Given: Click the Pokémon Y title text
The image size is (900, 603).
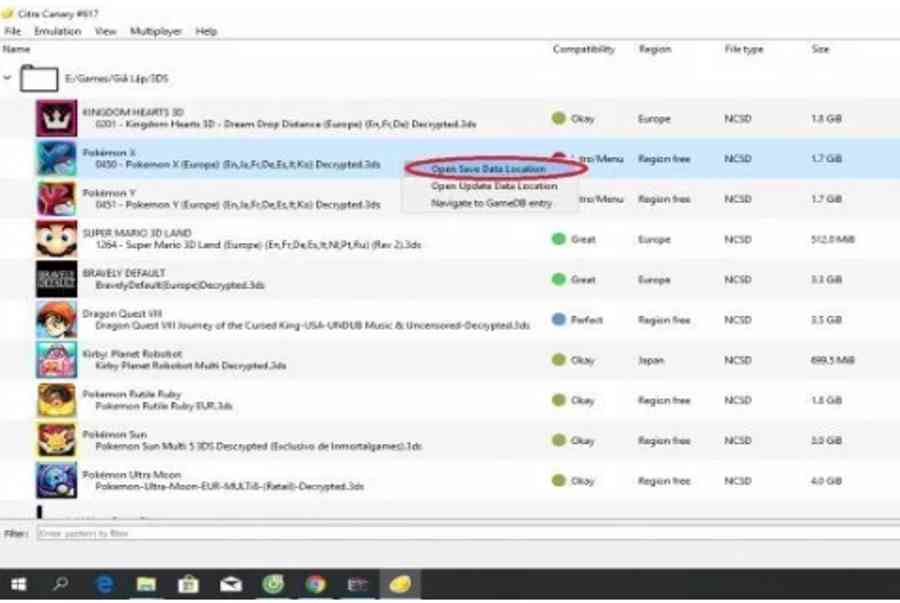Looking at the screenshot, I should point(108,193).
